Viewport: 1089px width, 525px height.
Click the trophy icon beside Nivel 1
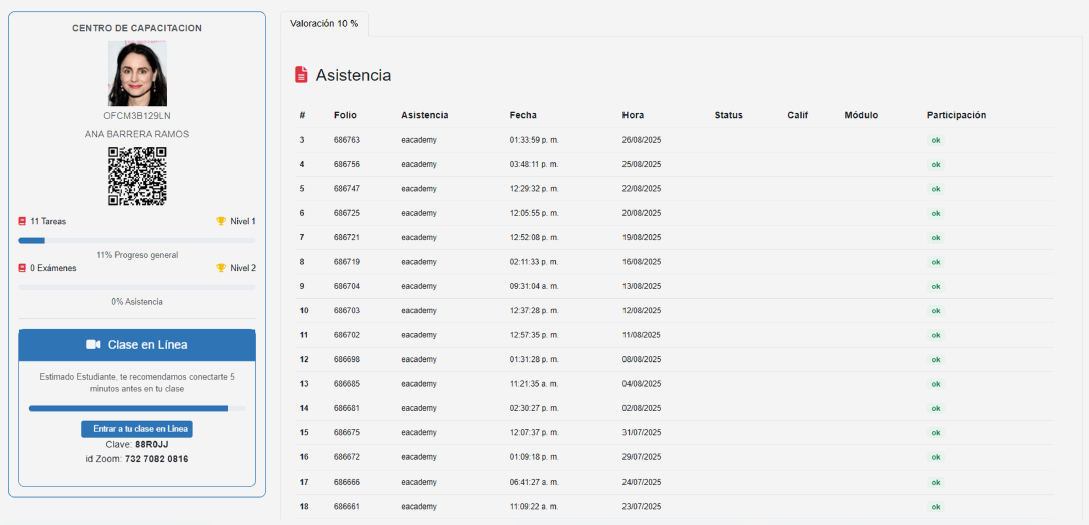[221, 221]
